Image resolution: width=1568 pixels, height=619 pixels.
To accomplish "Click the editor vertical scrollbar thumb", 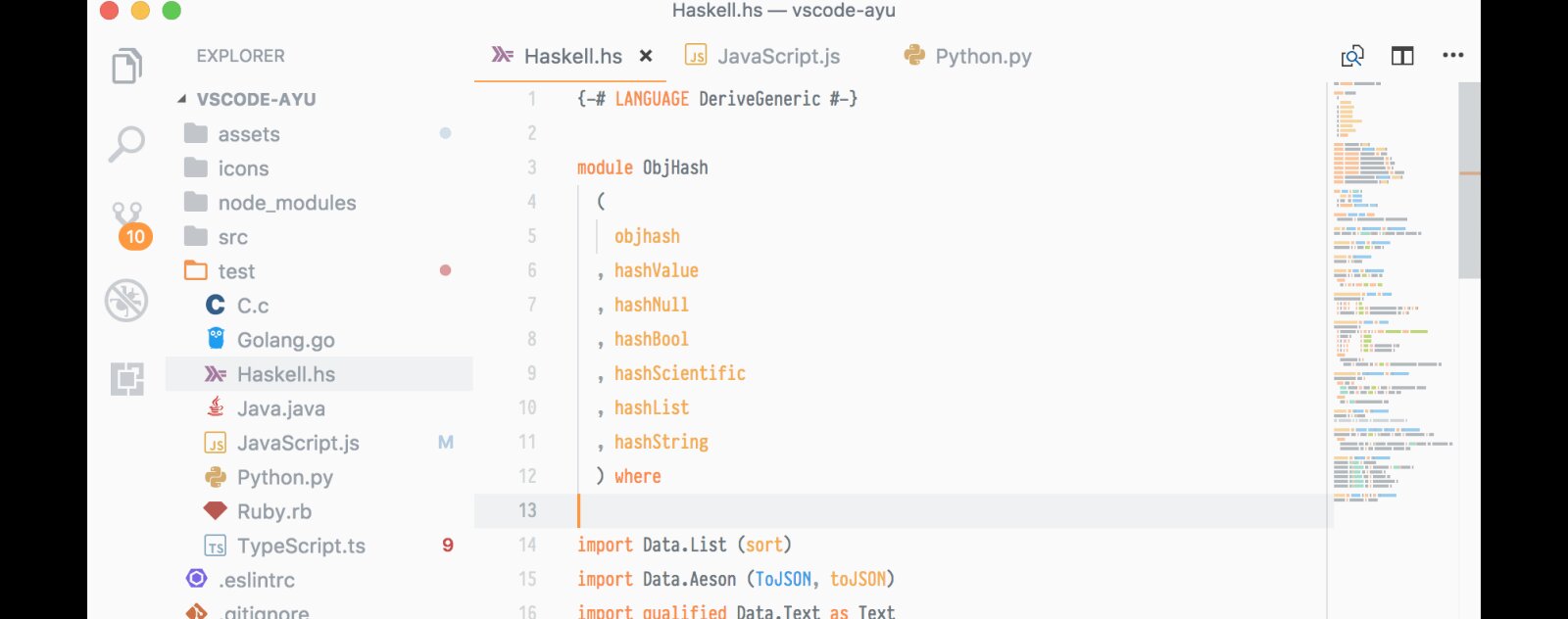I will coord(1469,181).
